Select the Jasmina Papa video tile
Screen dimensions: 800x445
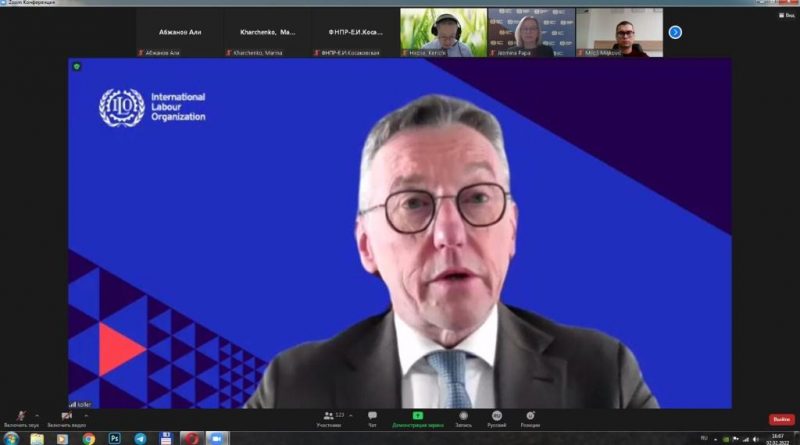(531, 32)
